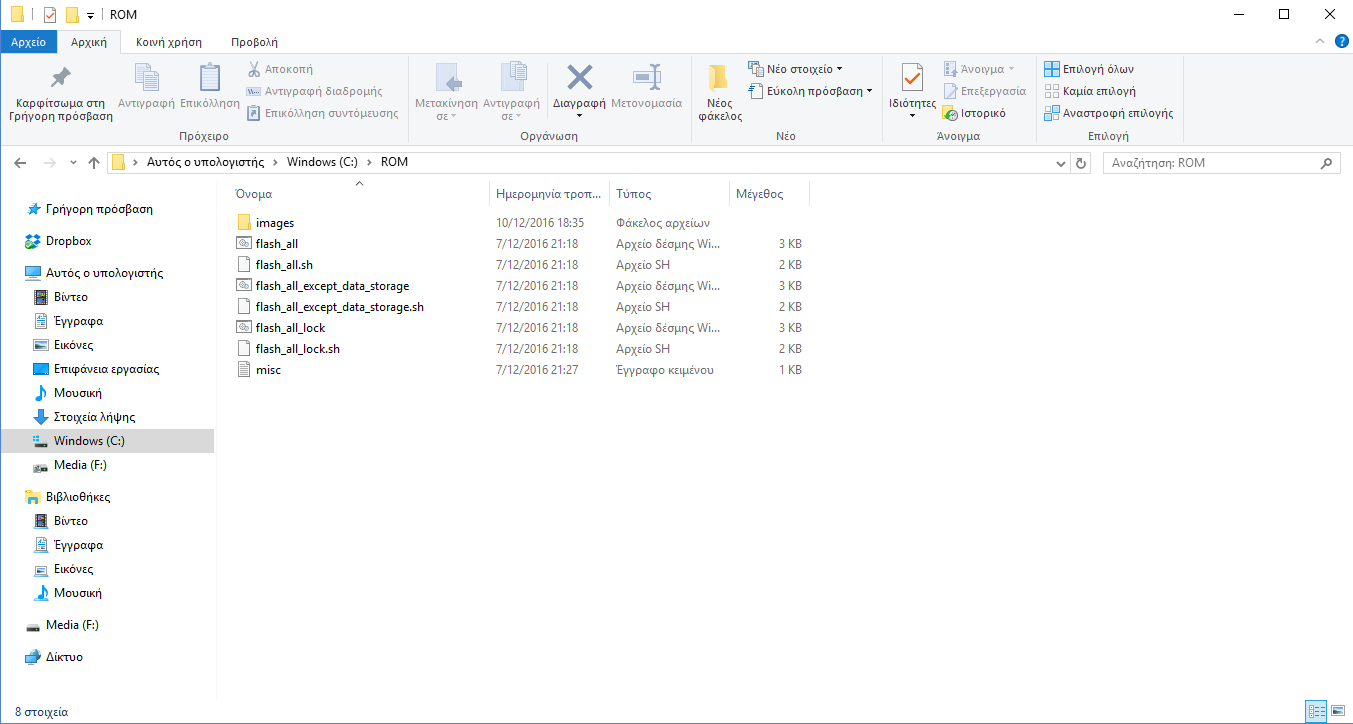1353x724 pixels.
Task: Expand the address bar history dropdown arrow
Action: point(1061,163)
